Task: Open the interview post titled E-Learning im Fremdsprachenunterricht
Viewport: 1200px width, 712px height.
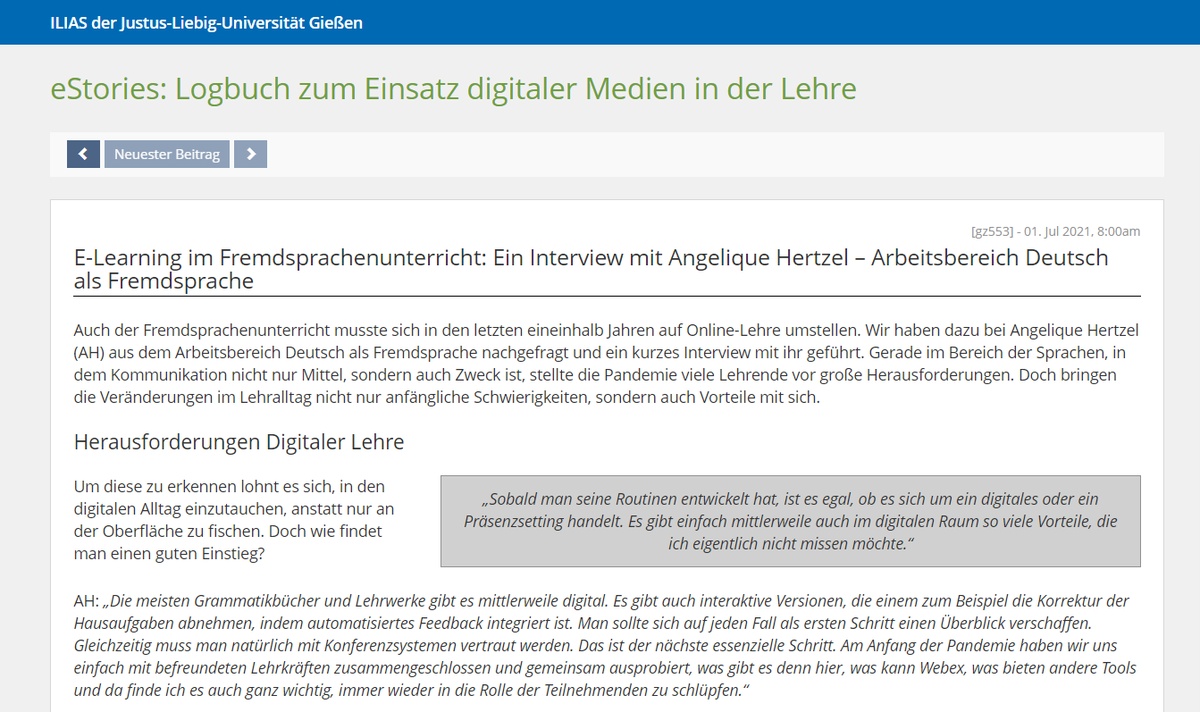Action: tap(590, 257)
